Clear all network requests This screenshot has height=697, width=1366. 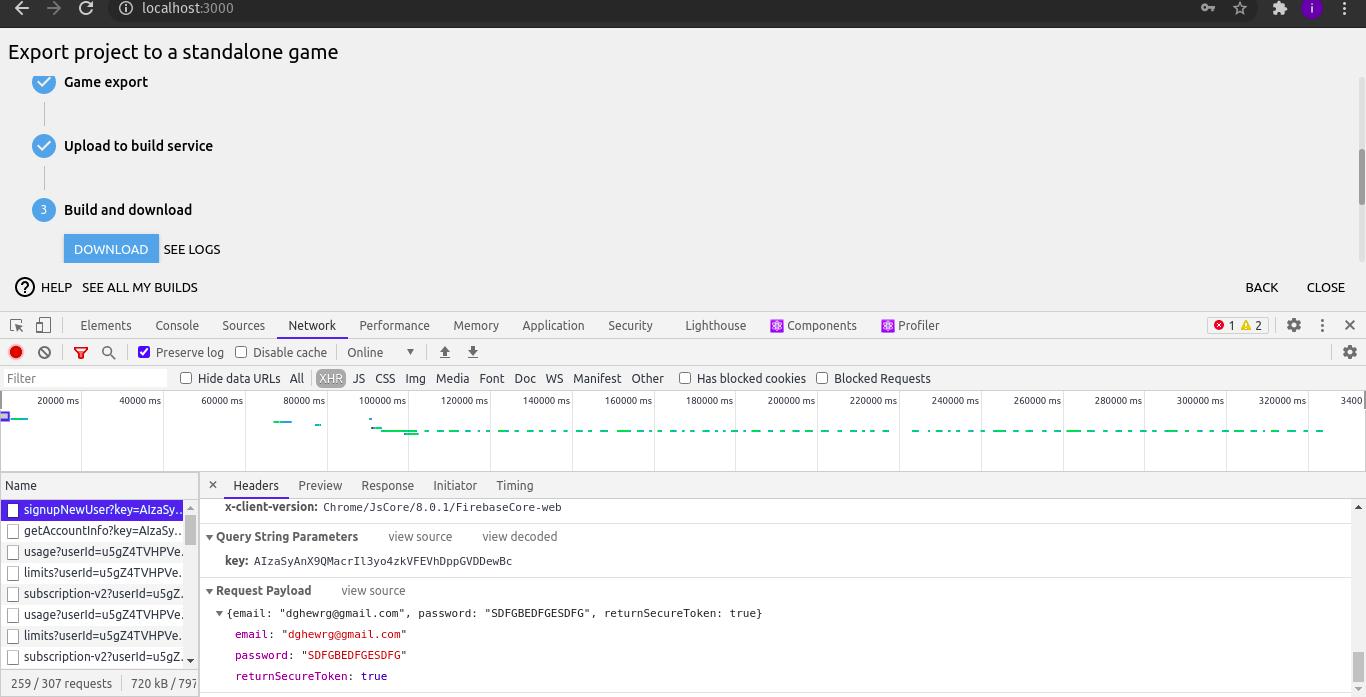(x=43, y=352)
